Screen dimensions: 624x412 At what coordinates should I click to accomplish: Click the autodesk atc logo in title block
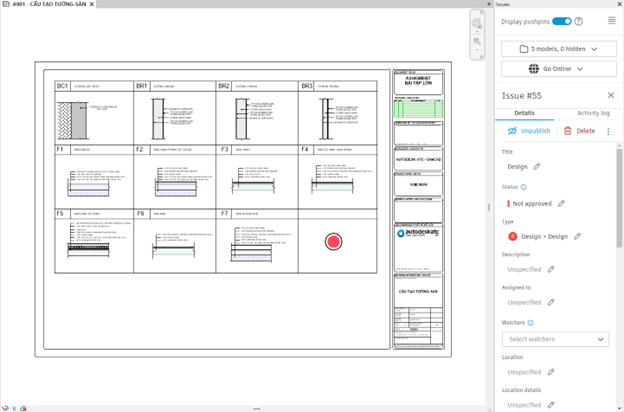tap(418, 234)
